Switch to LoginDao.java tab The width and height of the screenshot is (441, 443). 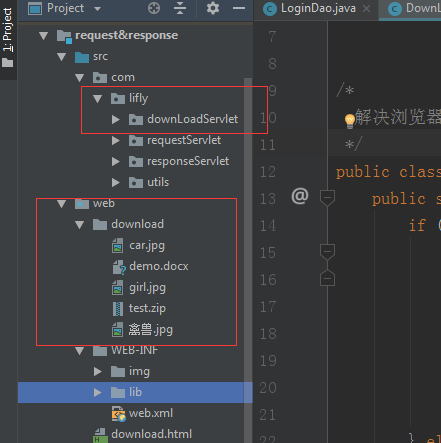(x=318, y=8)
